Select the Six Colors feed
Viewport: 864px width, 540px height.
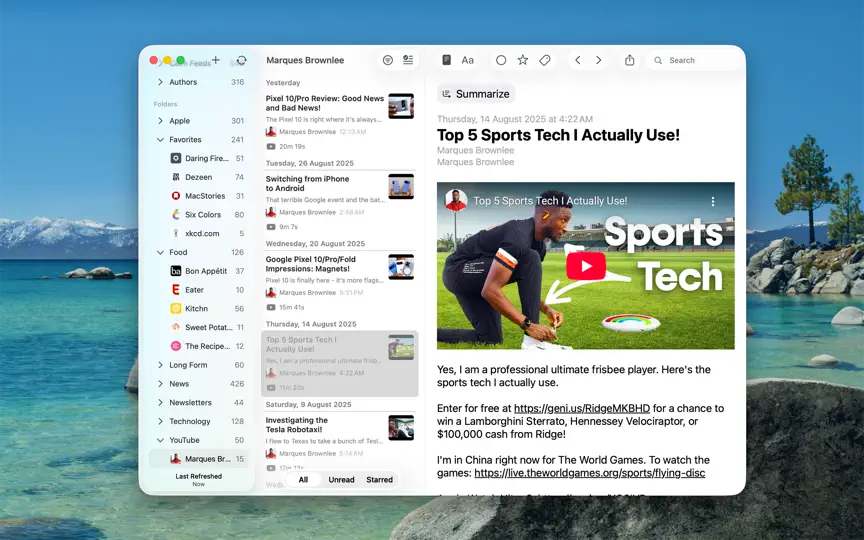point(199,214)
